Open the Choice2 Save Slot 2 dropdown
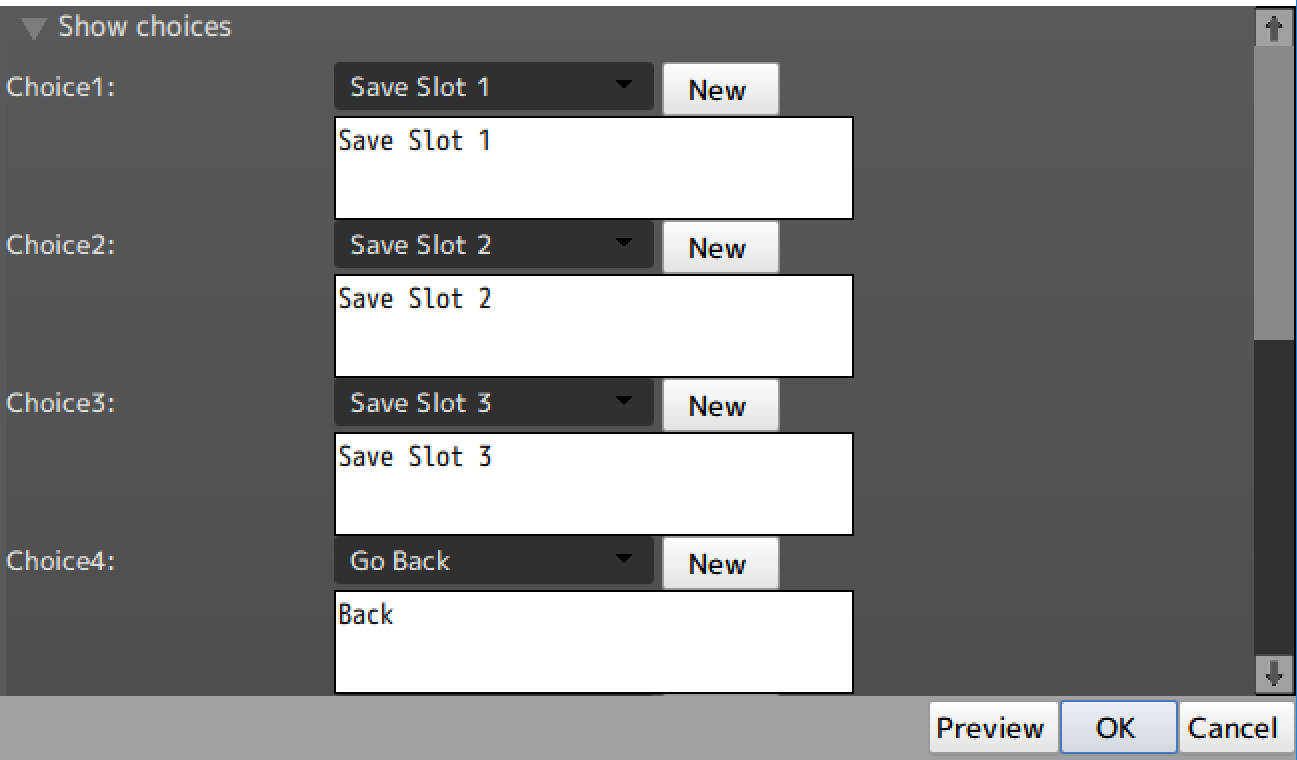The image size is (1297, 760). click(x=493, y=245)
